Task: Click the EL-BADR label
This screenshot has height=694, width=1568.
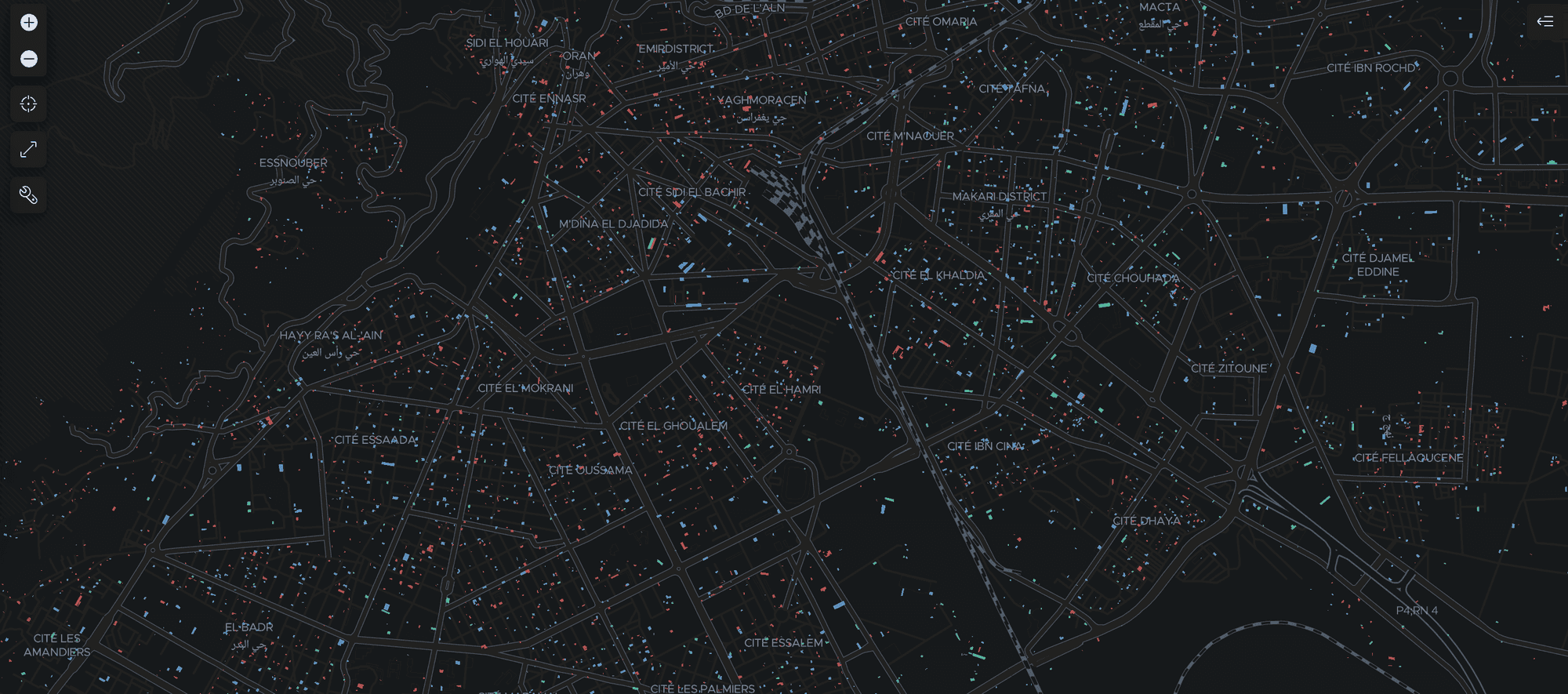Action: [x=249, y=627]
